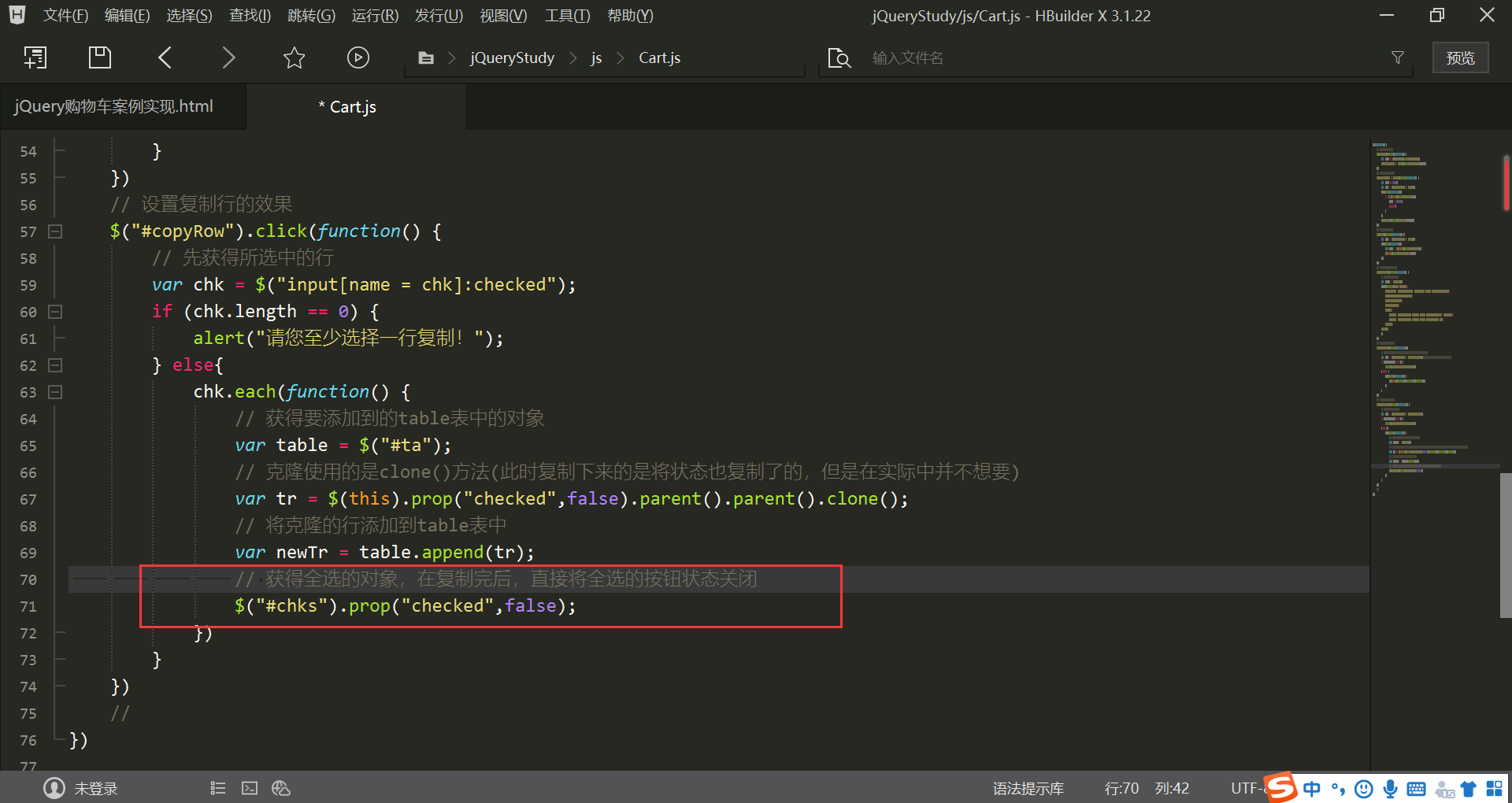Open the IME toolbox grid icon

point(1495,788)
